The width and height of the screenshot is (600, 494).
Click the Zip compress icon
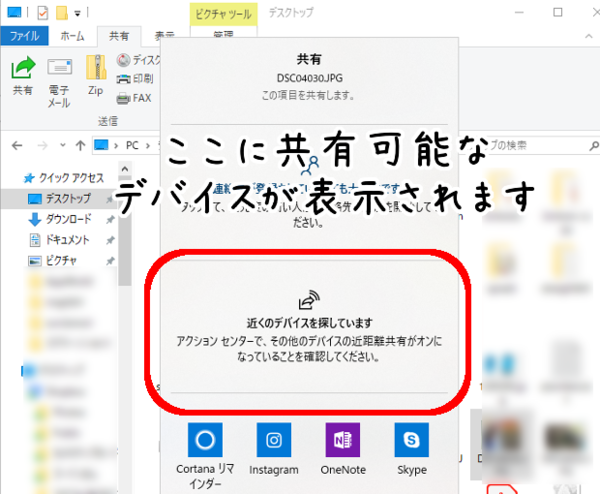point(96,75)
